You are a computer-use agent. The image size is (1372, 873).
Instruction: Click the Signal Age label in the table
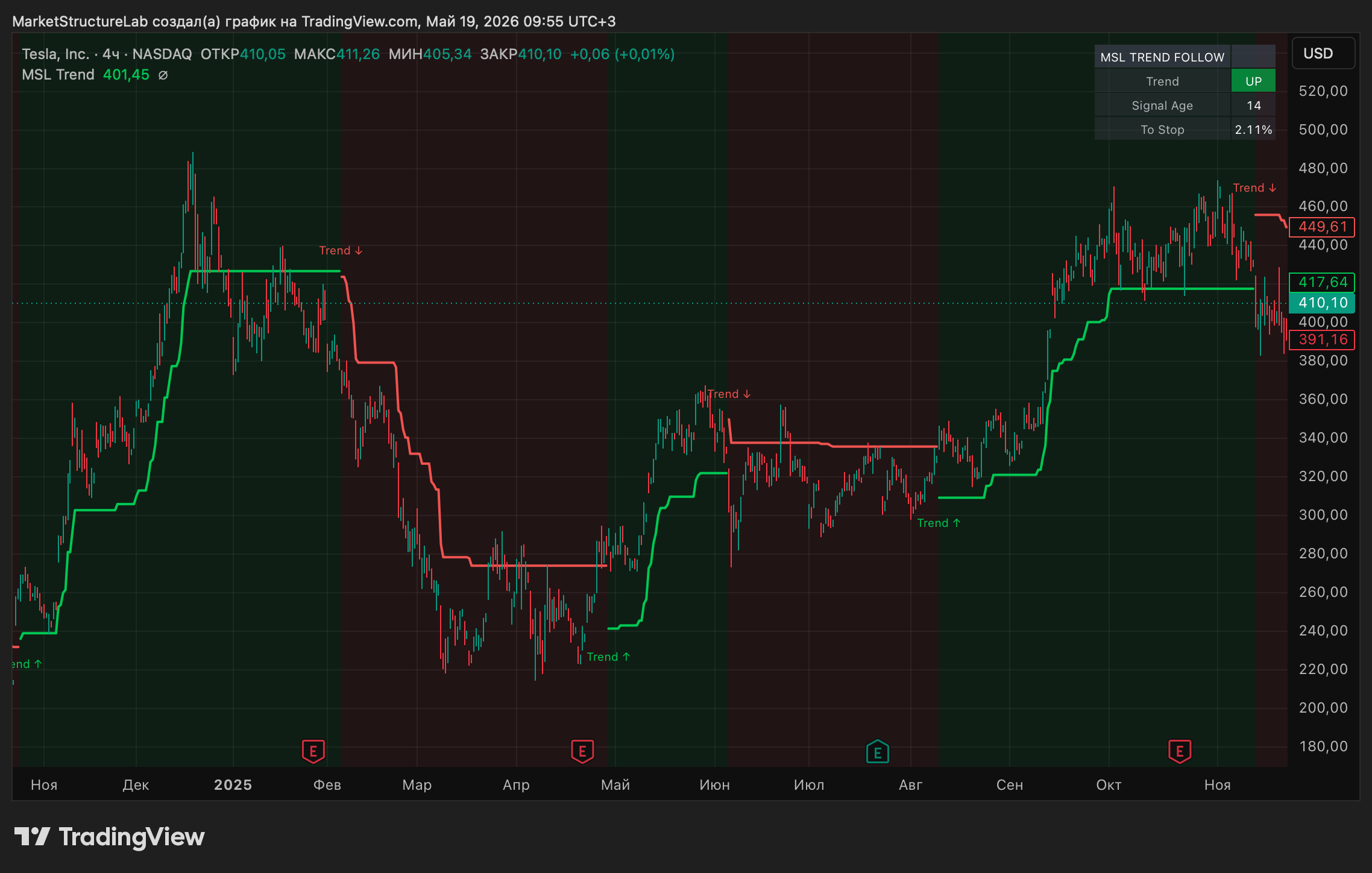point(1162,105)
